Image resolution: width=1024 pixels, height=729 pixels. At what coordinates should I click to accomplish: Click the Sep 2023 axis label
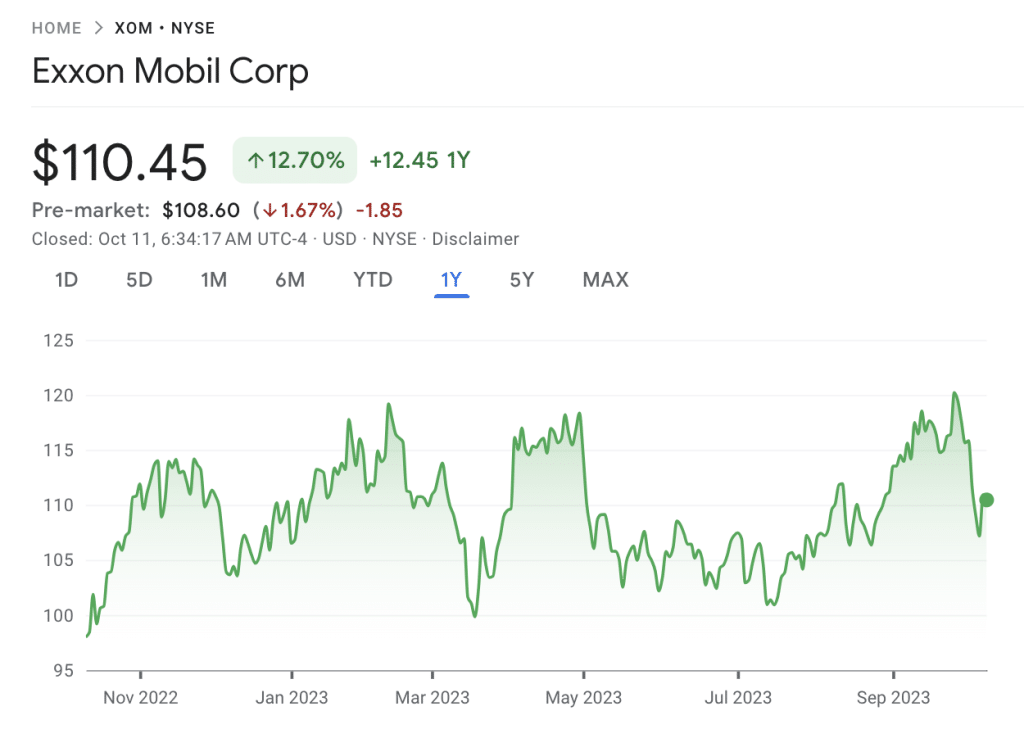click(893, 697)
